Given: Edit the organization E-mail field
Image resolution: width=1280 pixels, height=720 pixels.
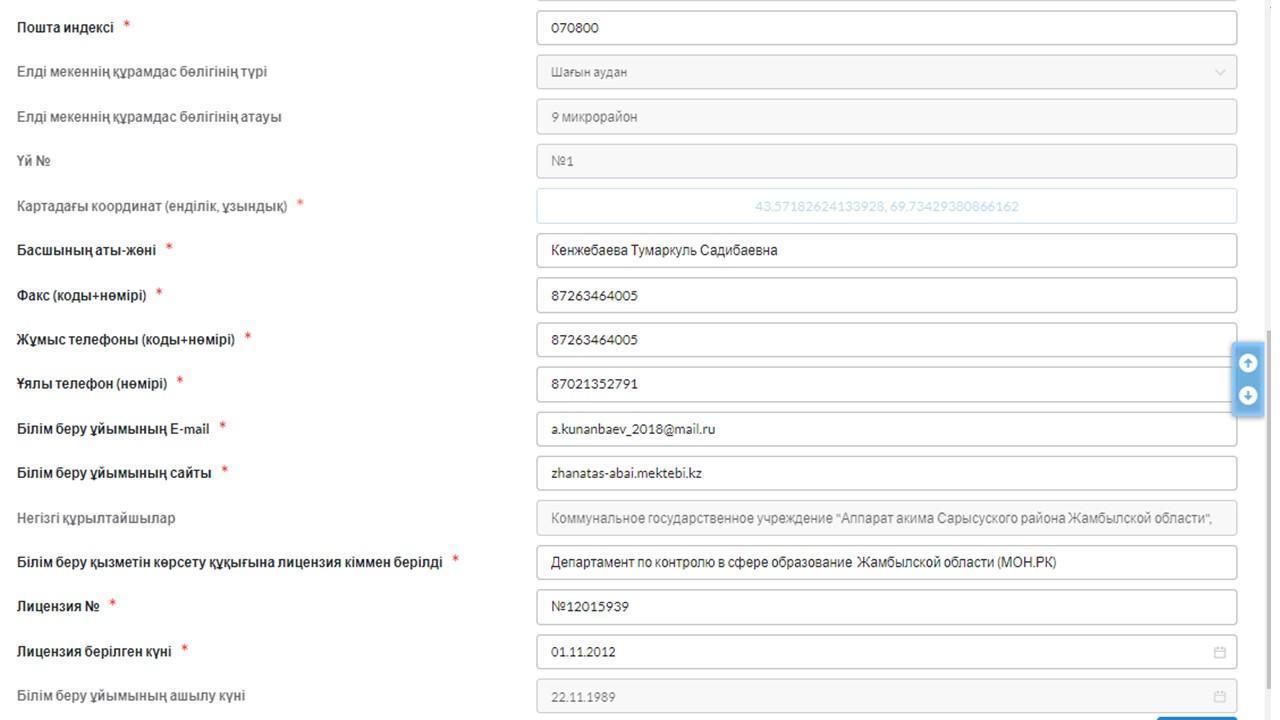Looking at the screenshot, I should click(x=886, y=429).
